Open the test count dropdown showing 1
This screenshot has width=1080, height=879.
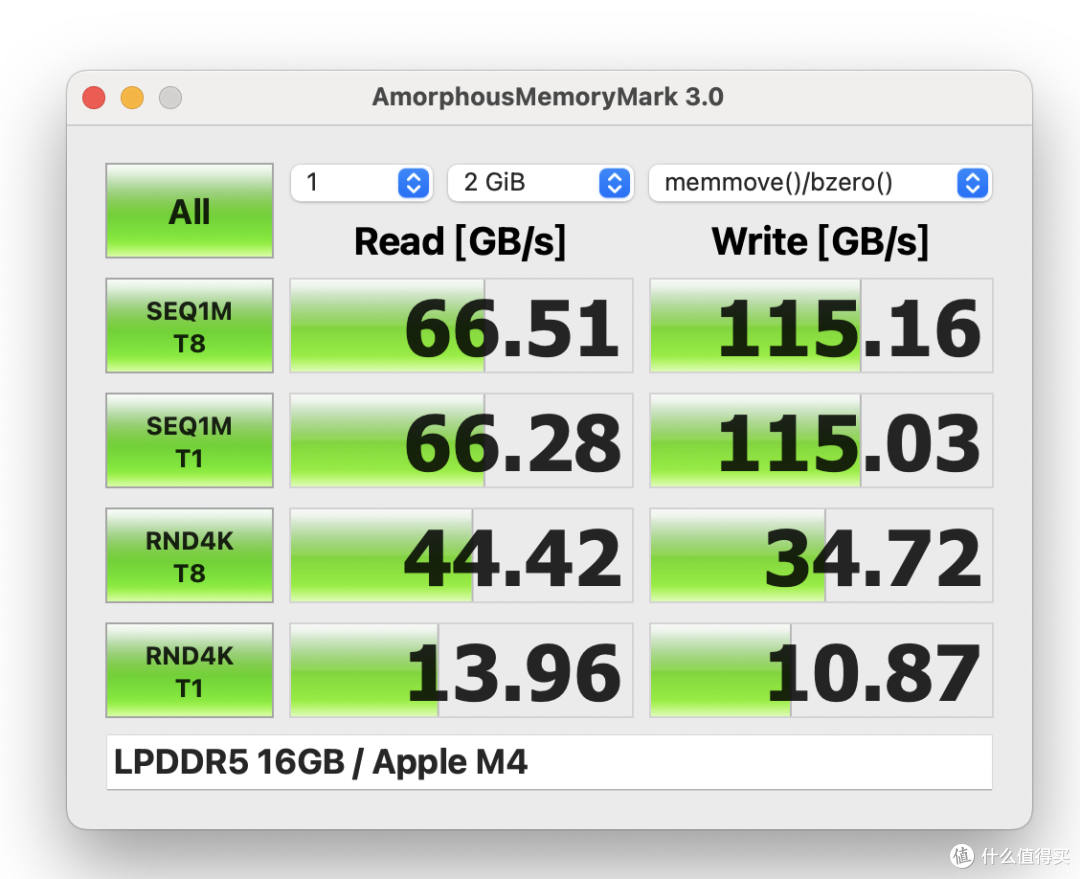[x=362, y=183]
